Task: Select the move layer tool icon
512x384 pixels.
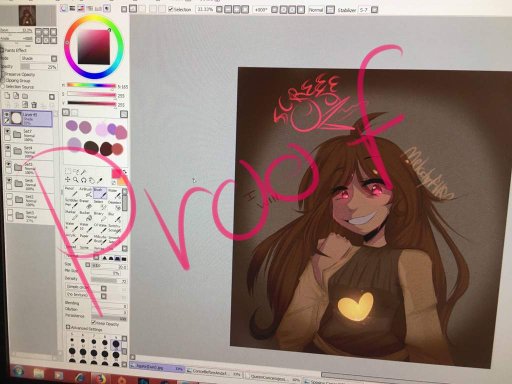Action: click(68, 180)
